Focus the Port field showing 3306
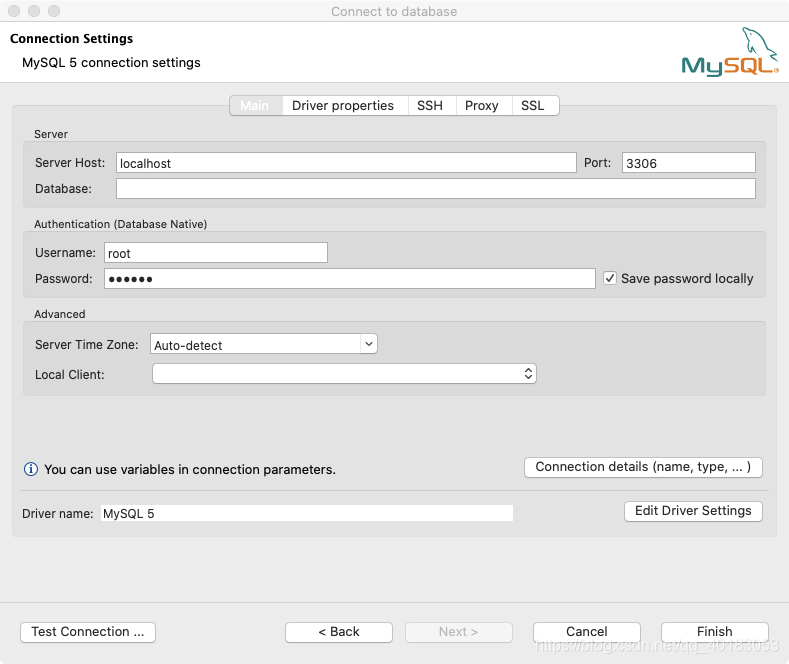This screenshot has height=664, width=789. tap(688, 163)
